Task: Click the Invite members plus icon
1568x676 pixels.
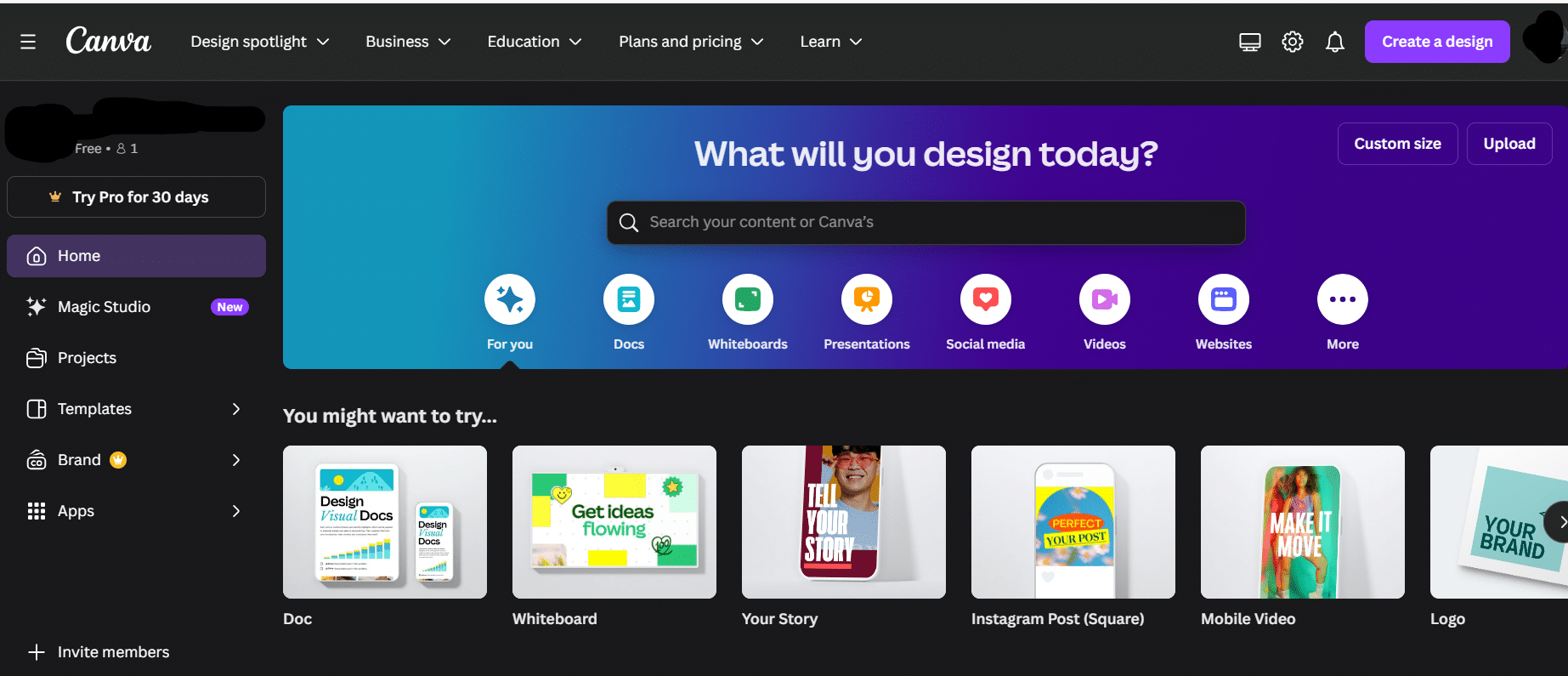Action: (x=37, y=652)
